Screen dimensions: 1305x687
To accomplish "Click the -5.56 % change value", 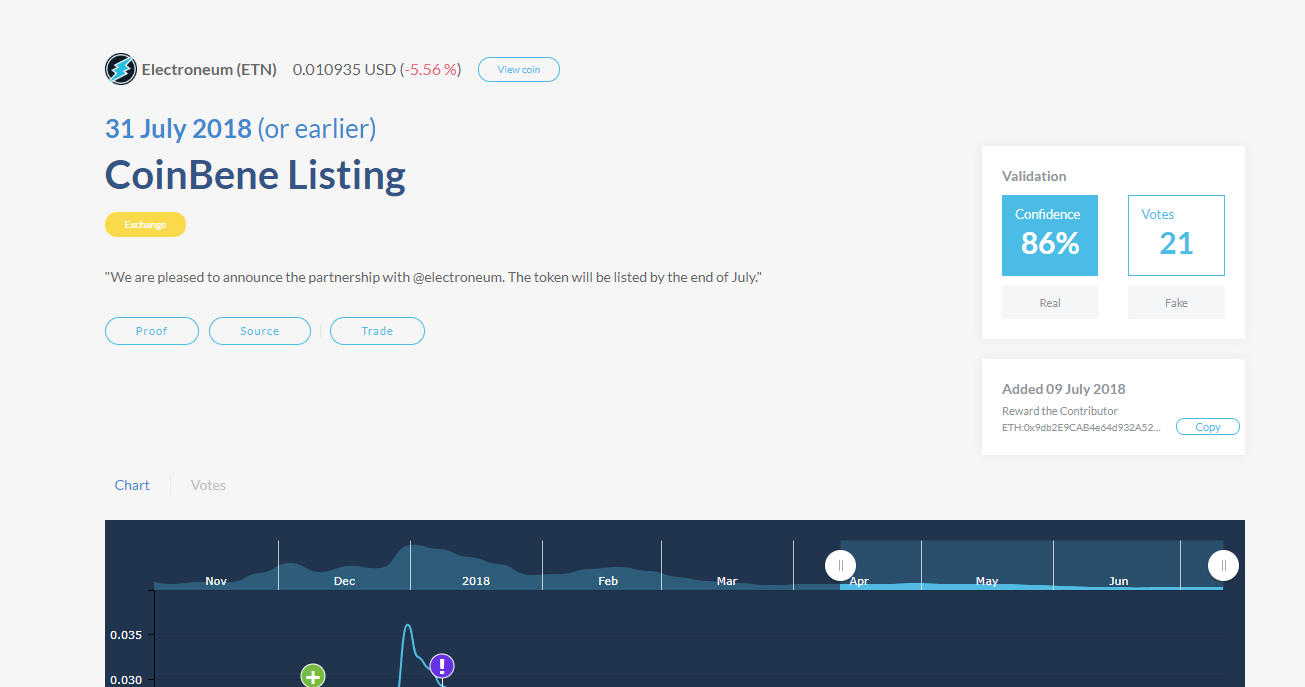I will [x=431, y=70].
